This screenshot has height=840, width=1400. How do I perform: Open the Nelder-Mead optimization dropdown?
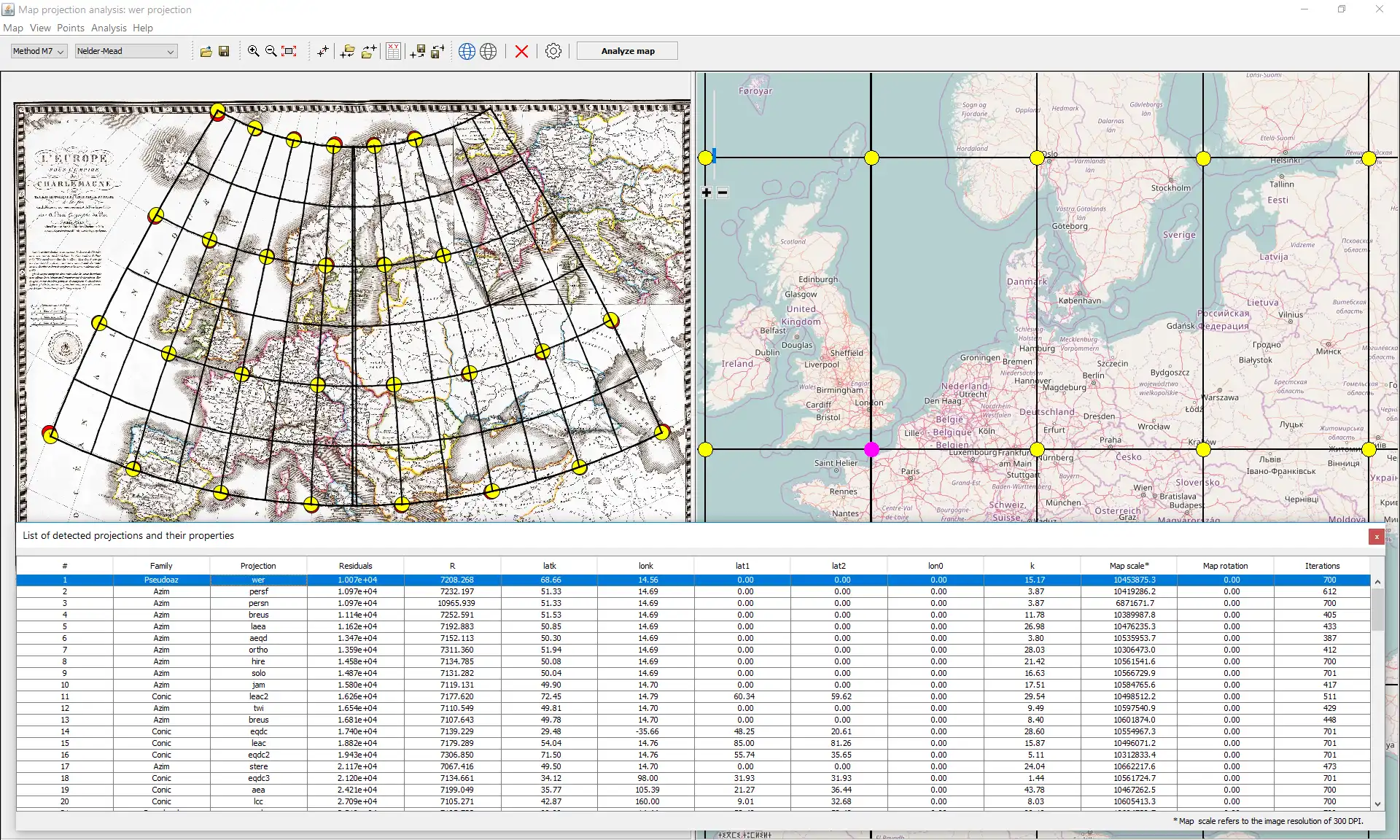point(125,51)
